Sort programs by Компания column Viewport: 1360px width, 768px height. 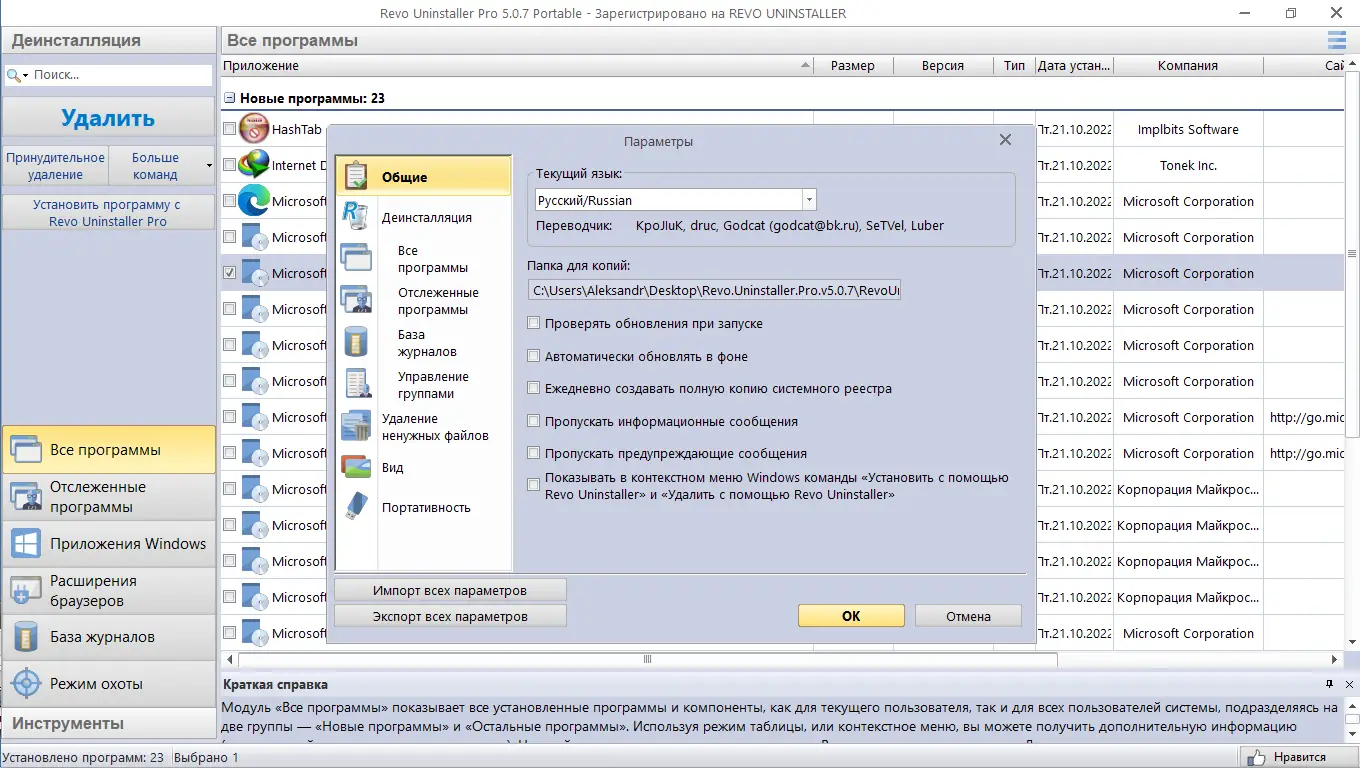coord(1188,66)
